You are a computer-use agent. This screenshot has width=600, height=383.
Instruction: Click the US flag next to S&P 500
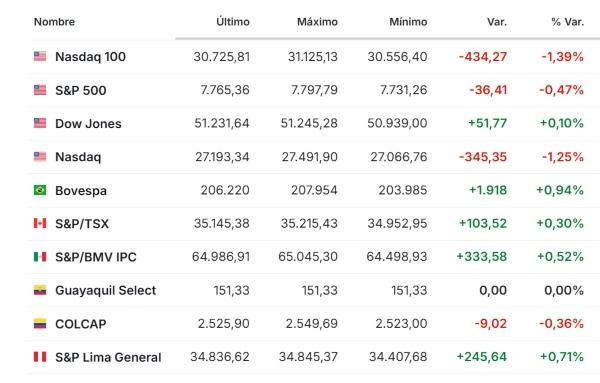pos(40,90)
